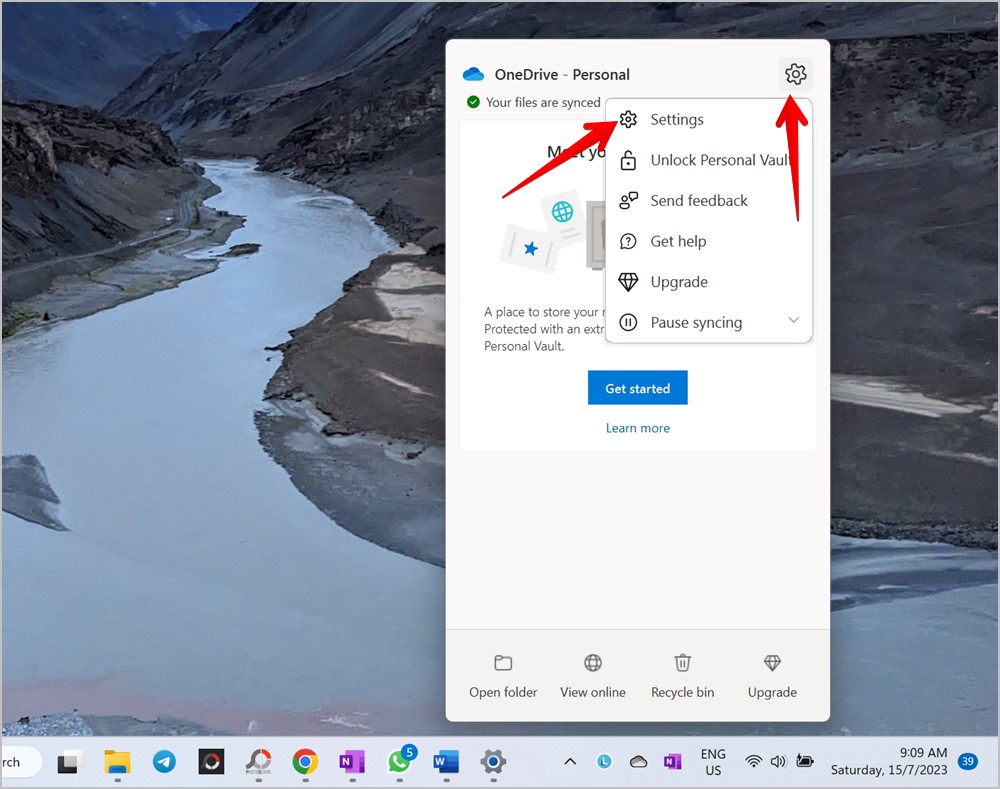Image resolution: width=1000 pixels, height=789 pixels.
Task: Open Windows Settings gear on taskbar
Action: [494, 762]
